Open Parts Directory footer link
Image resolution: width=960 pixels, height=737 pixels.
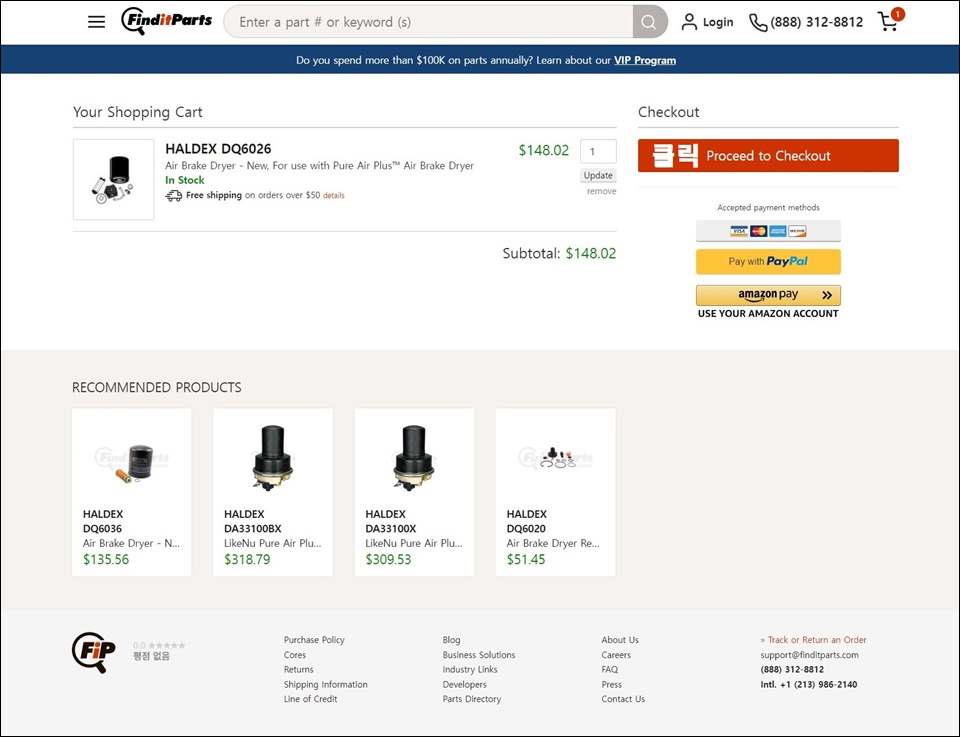[471, 699]
